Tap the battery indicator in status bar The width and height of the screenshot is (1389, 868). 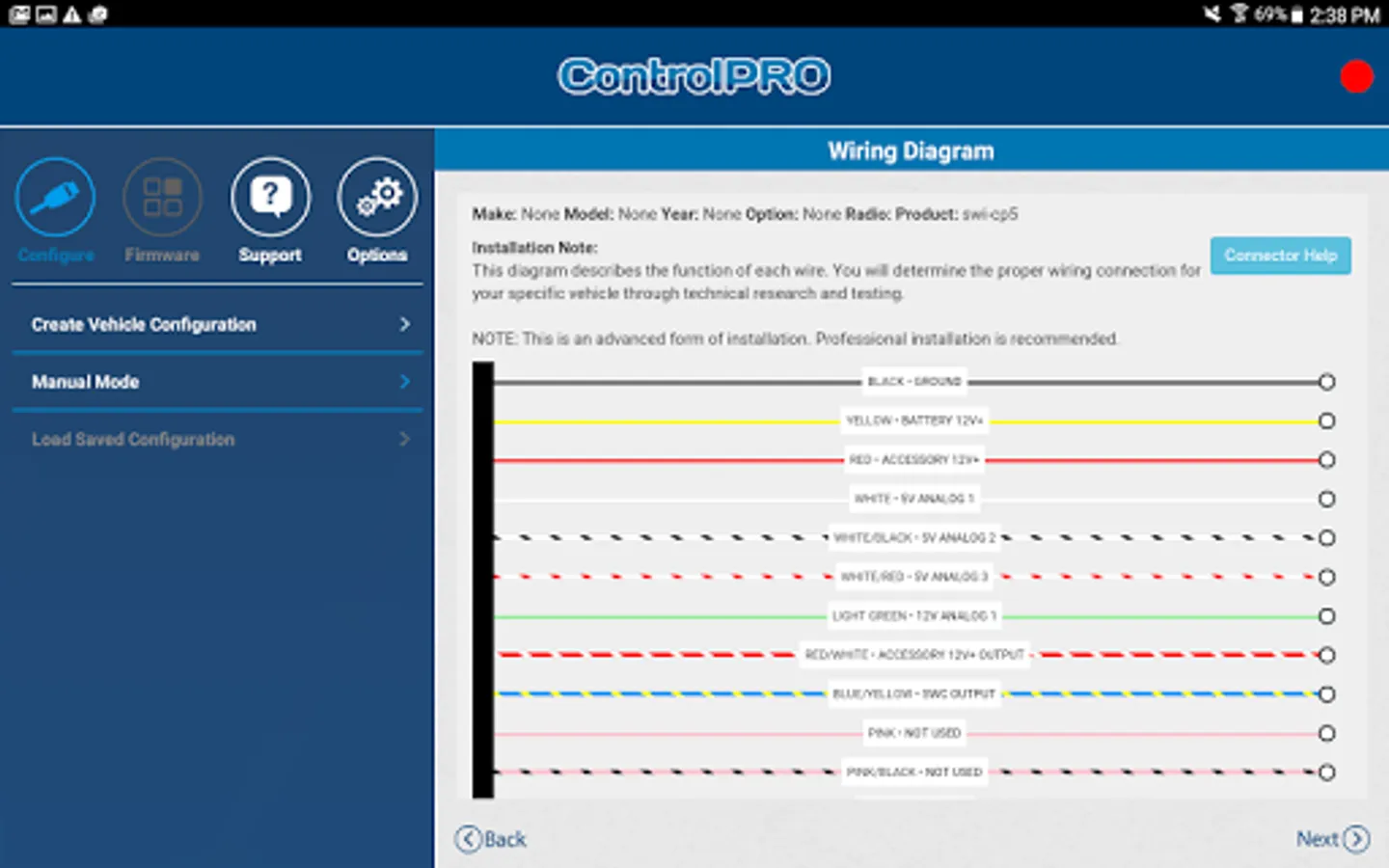(x=1296, y=14)
